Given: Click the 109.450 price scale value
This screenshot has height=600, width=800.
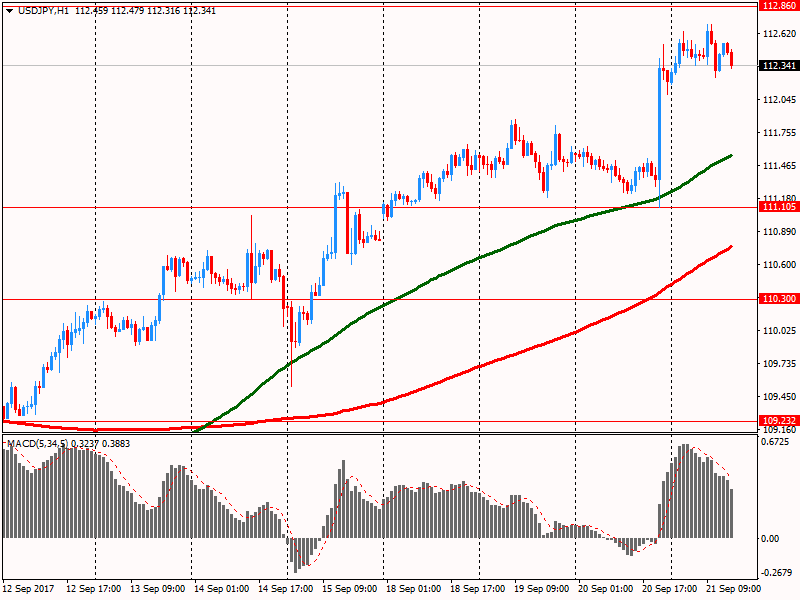Looking at the screenshot, I should pyautogui.click(x=779, y=396).
